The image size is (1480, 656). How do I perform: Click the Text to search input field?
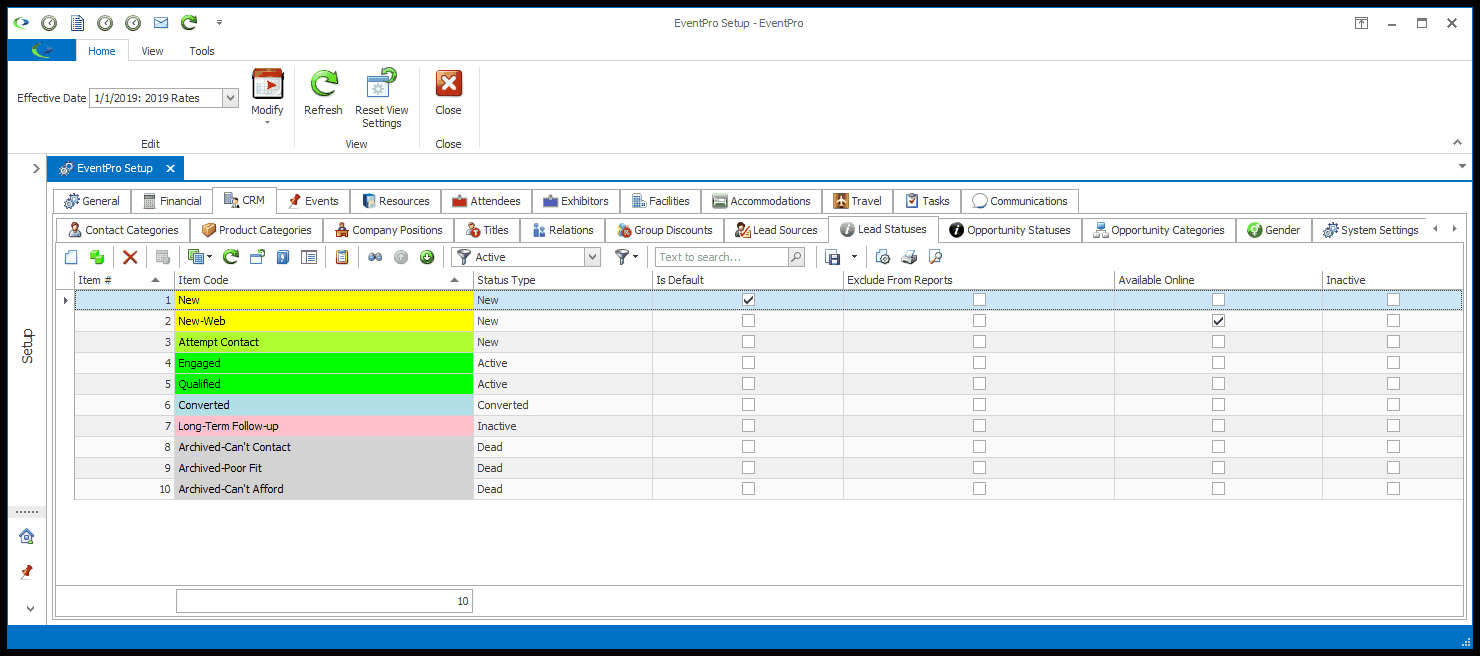point(722,257)
